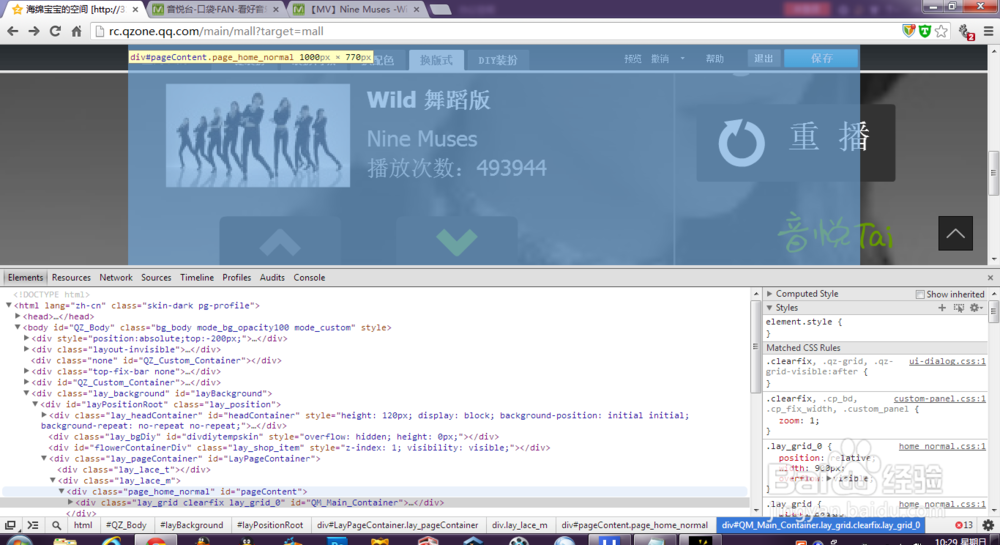
Task: Expand the Computed Style section
Action: (770, 294)
